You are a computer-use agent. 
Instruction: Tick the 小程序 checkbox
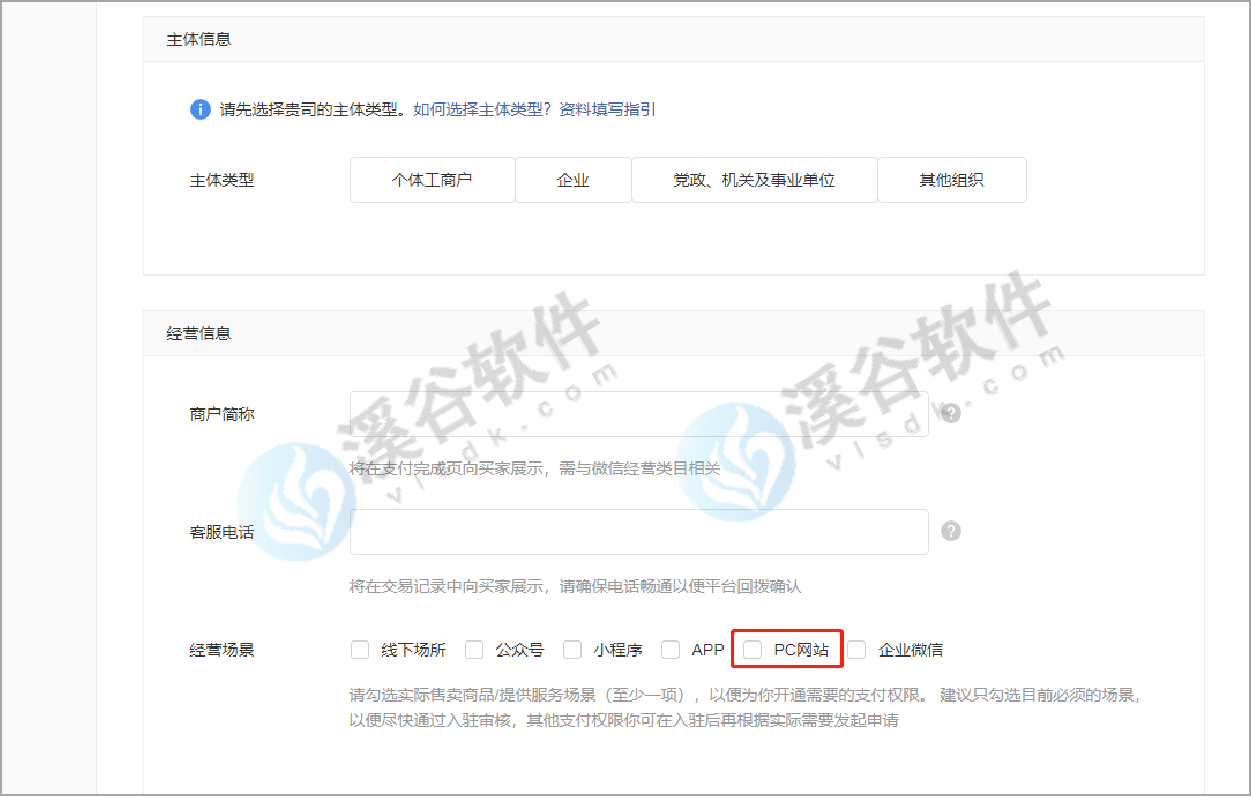click(572, 650)
